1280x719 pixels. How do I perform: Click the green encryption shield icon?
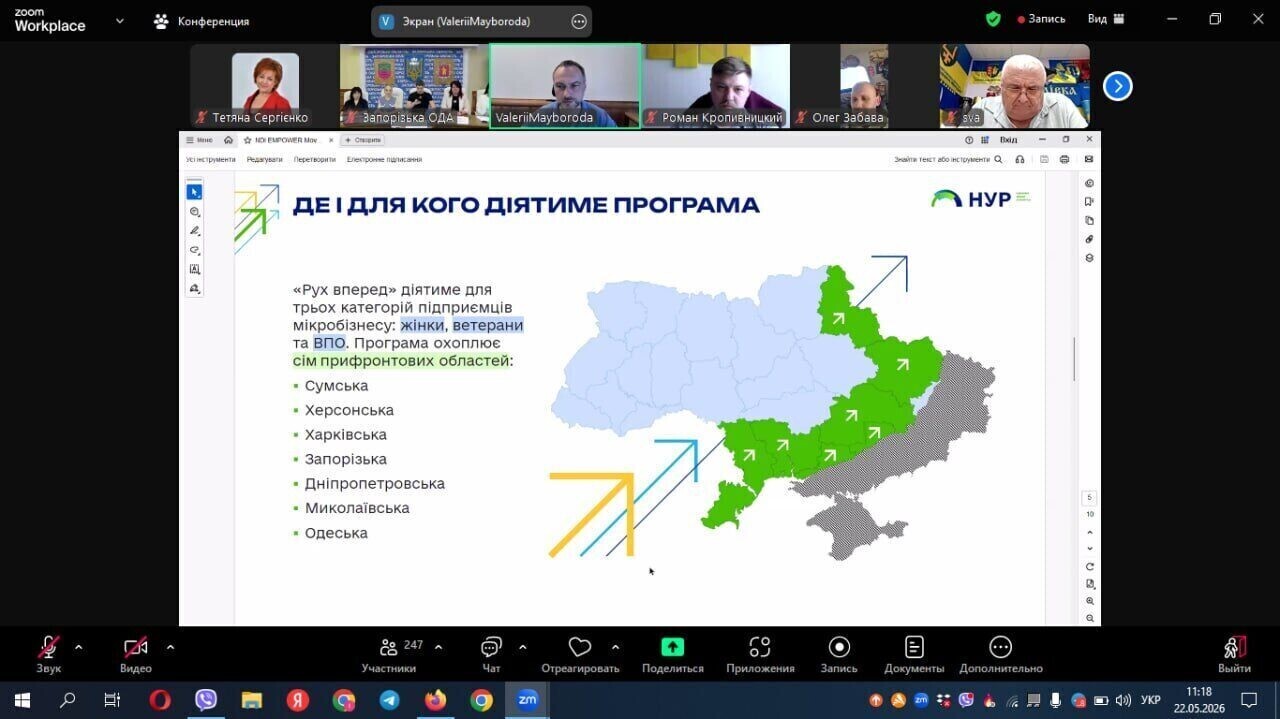coord(993,19)
